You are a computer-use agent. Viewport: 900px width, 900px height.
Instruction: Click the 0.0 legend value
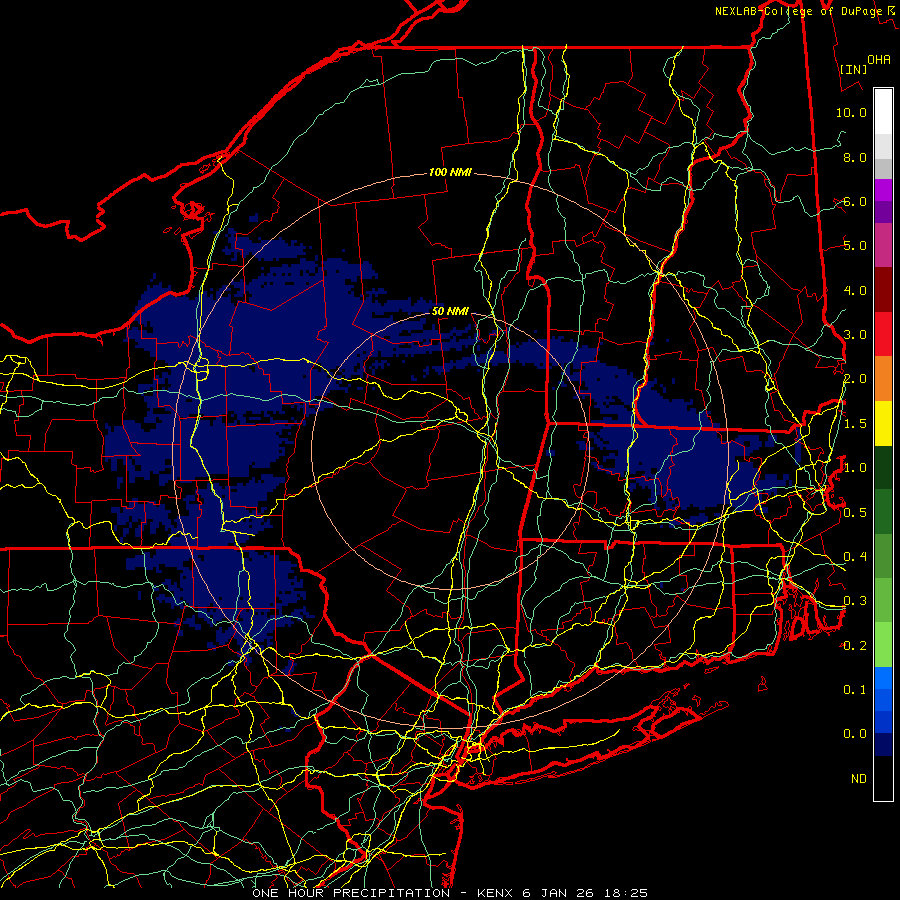(855, 734)
